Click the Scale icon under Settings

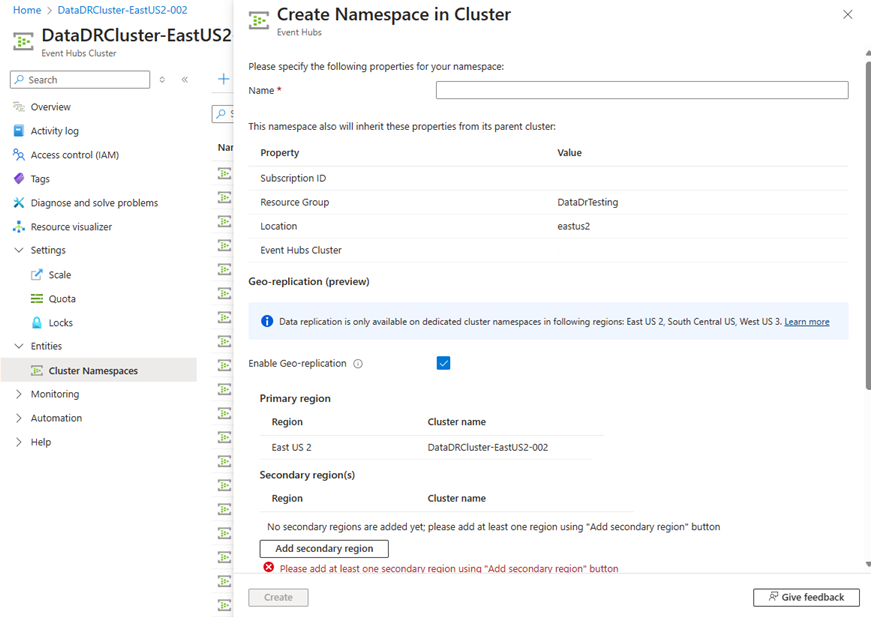[36, 274]
